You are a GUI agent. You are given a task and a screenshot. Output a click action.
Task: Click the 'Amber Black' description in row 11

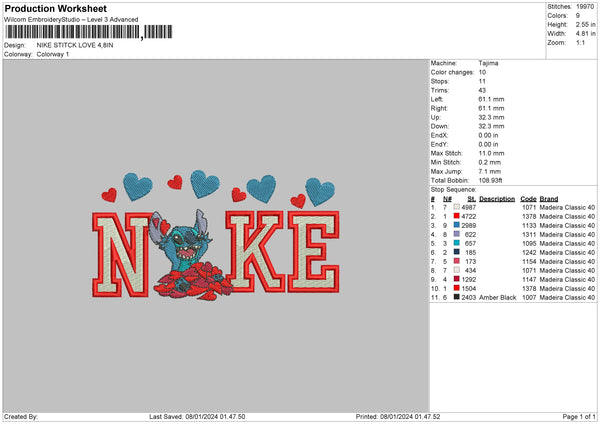click(x=498, y=297)
